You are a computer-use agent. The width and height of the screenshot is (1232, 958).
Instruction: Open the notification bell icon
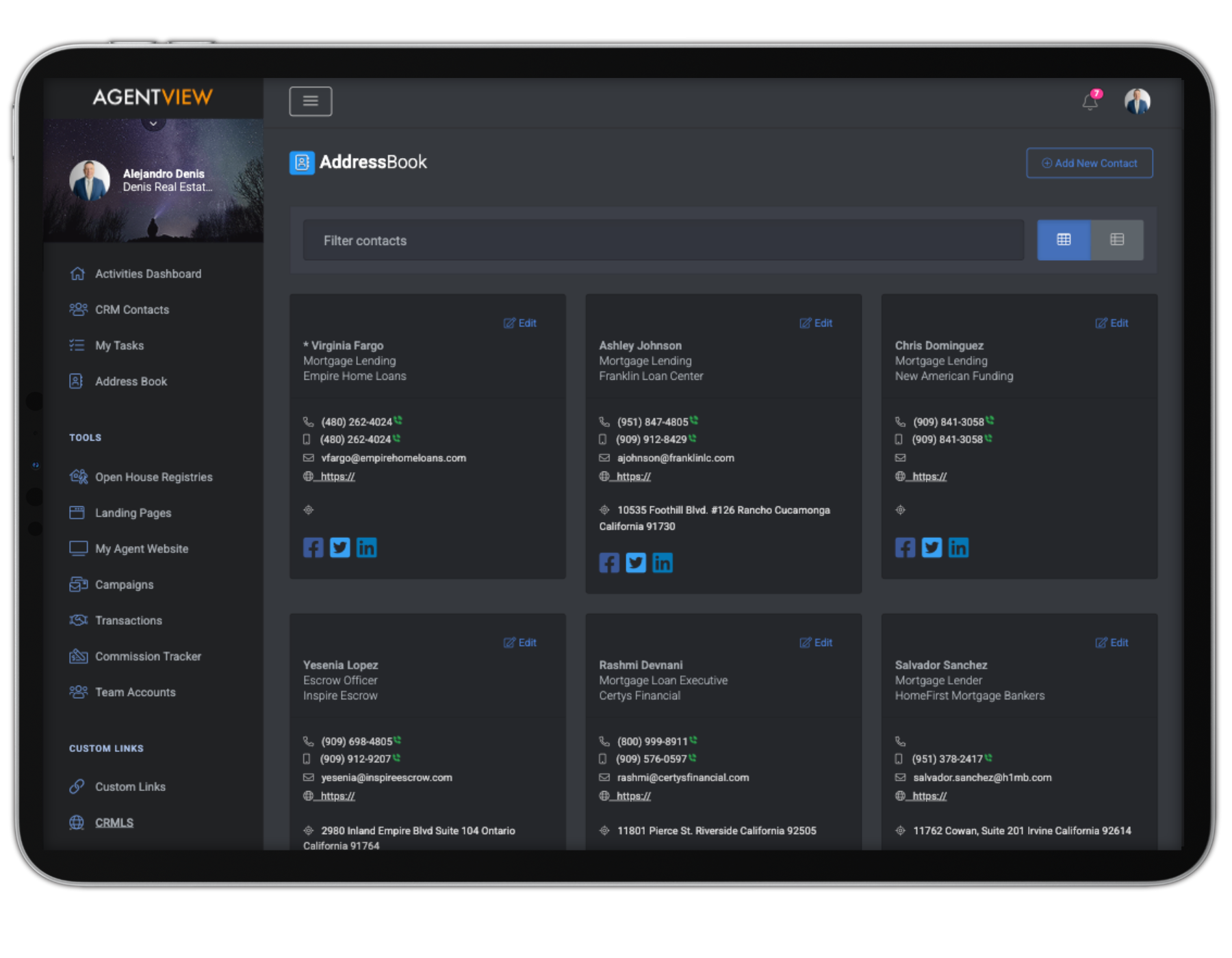tap(1090, 102)
